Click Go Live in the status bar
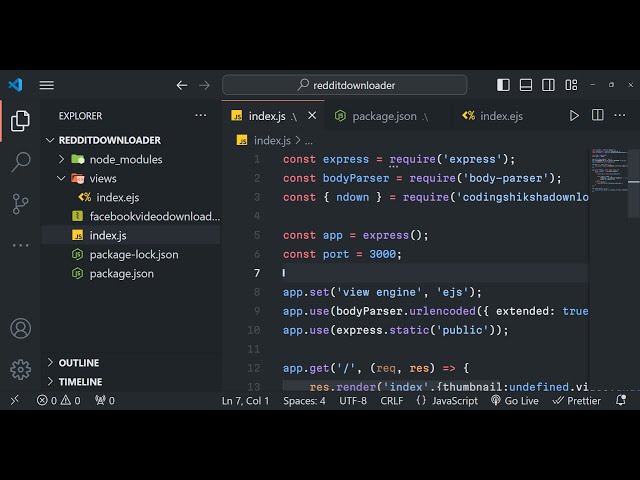The image size is (640, 480). point(514,400)
